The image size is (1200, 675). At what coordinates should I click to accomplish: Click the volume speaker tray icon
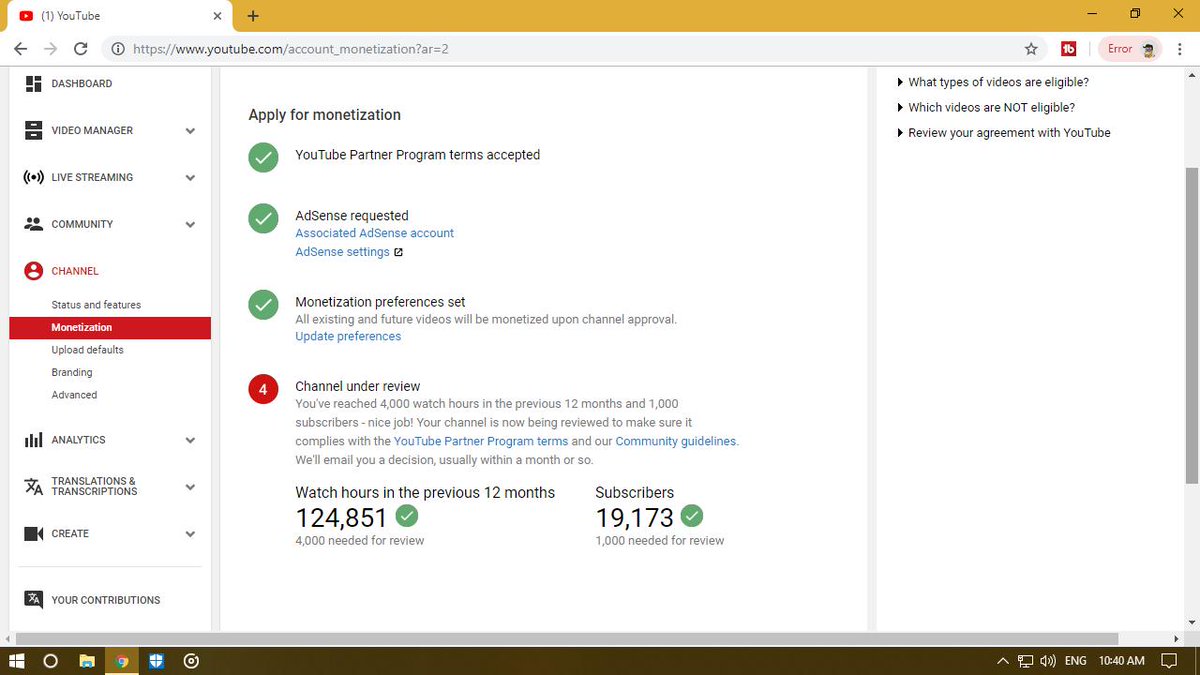1048,661
